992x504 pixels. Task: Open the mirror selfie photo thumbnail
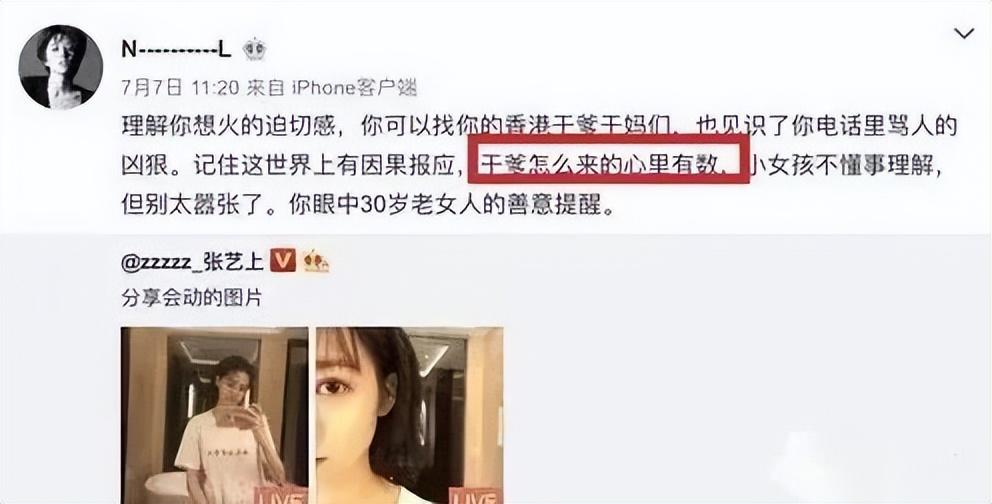point(214,415)
